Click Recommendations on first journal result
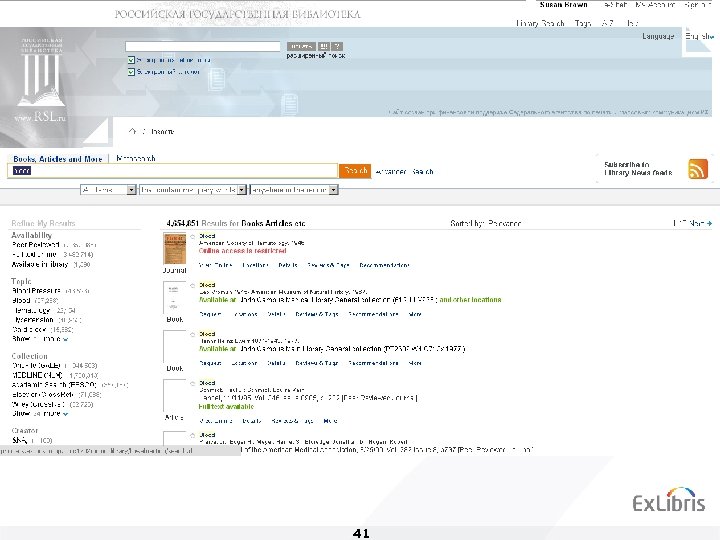 click(384, 265)
